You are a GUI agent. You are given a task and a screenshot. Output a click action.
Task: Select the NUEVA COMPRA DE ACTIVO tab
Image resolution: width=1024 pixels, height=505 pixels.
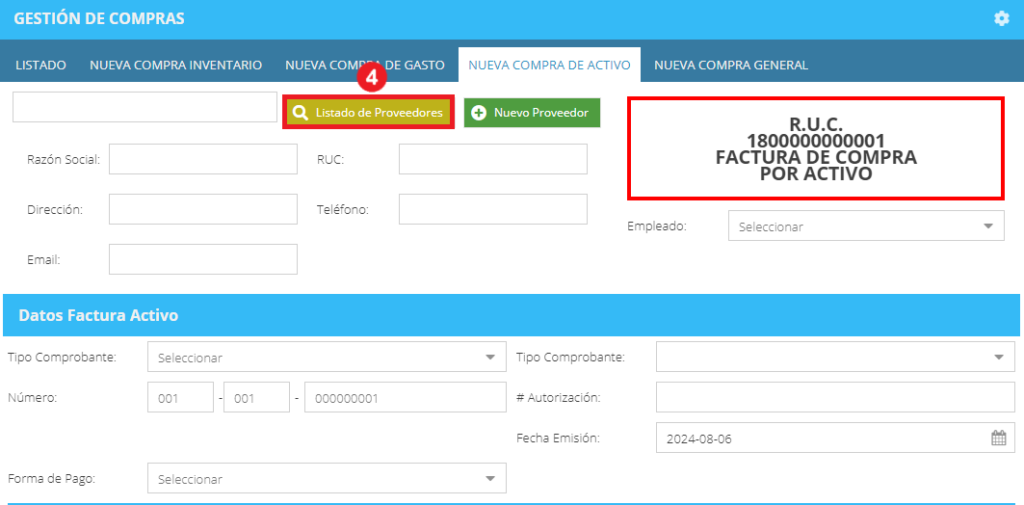(x=549, y=65)
